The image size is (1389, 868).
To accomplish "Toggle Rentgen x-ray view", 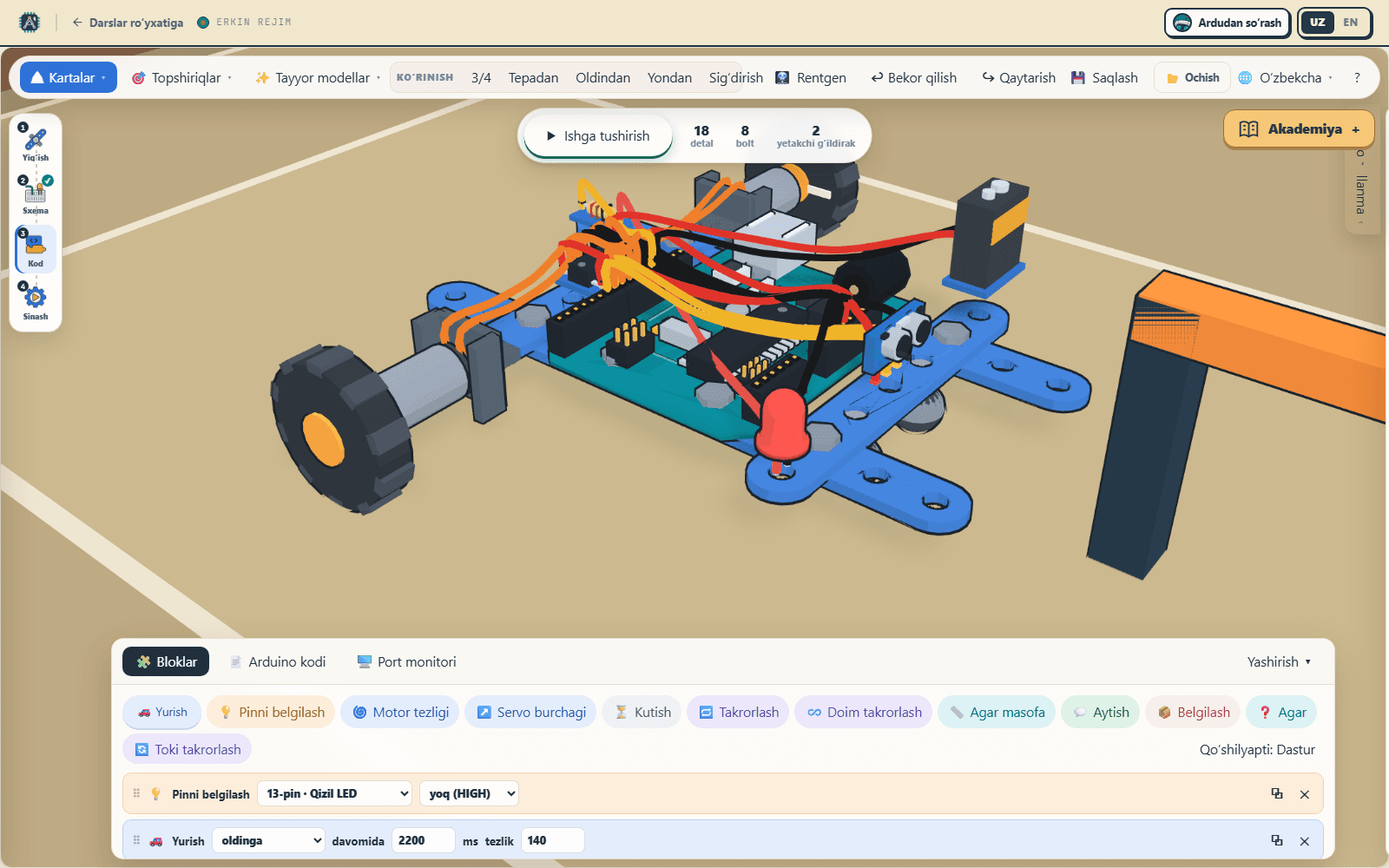I will [811, 77].
